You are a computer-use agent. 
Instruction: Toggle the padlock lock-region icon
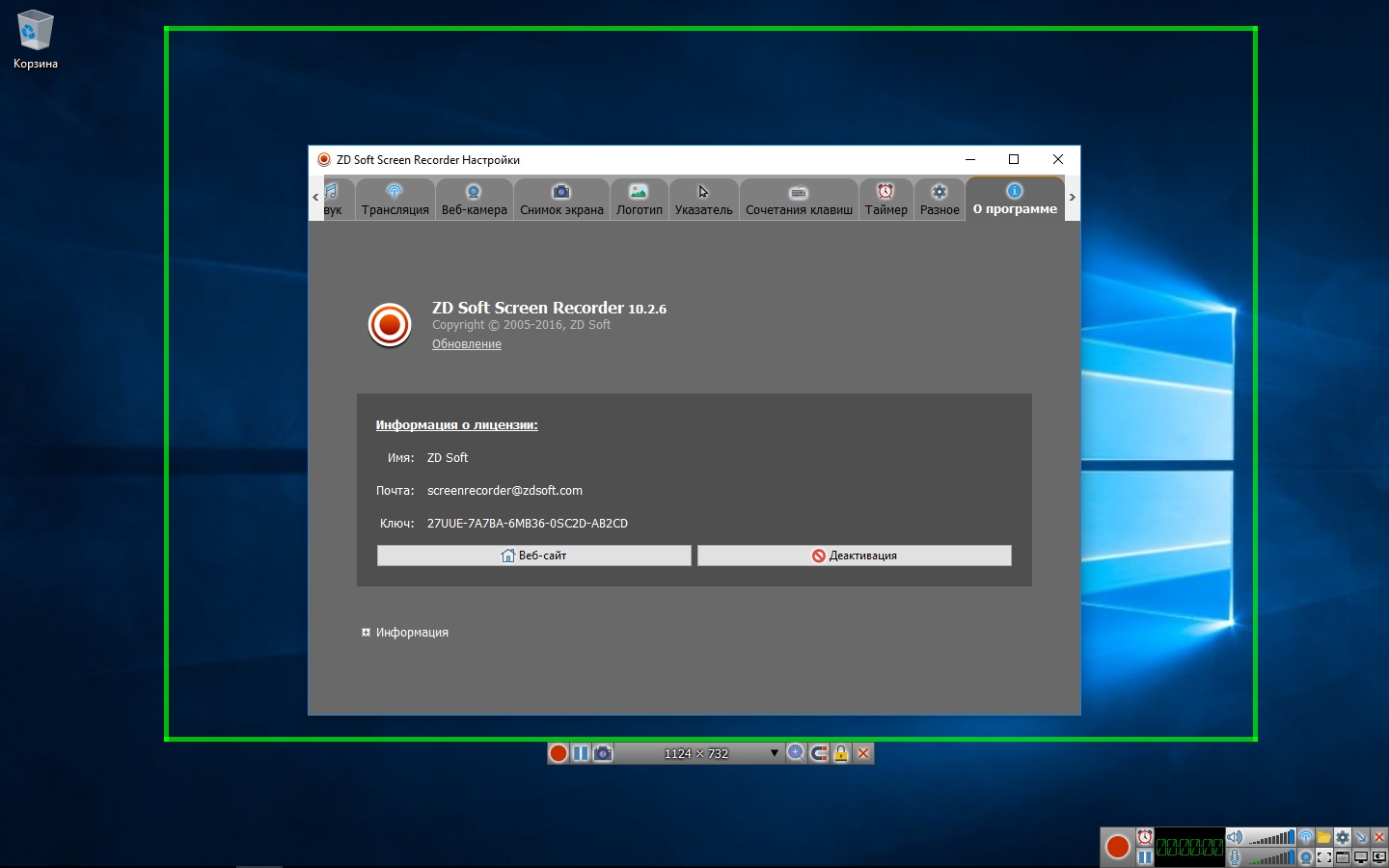pos(841,753)
